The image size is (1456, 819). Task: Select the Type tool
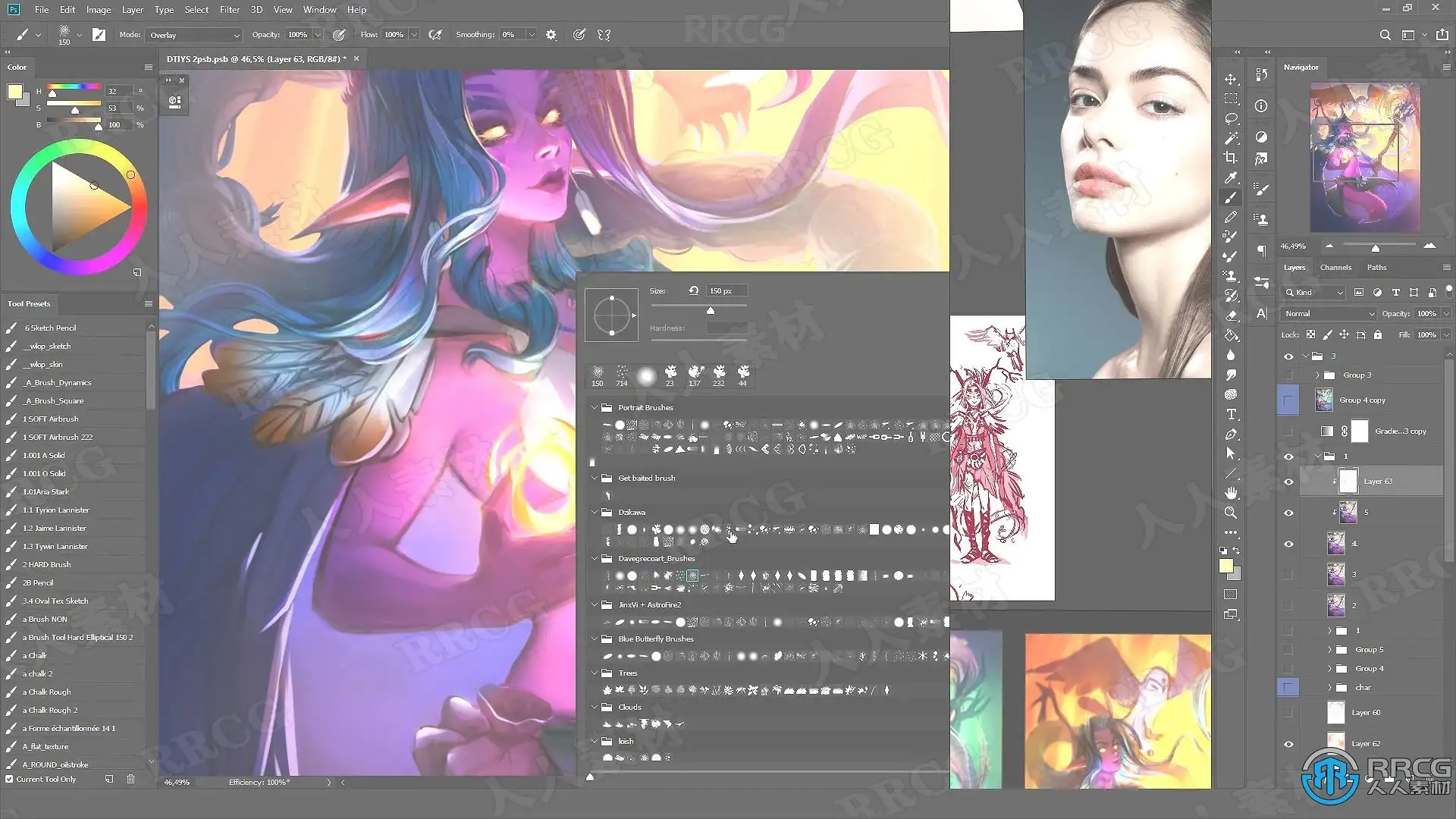pos(1231,414)
